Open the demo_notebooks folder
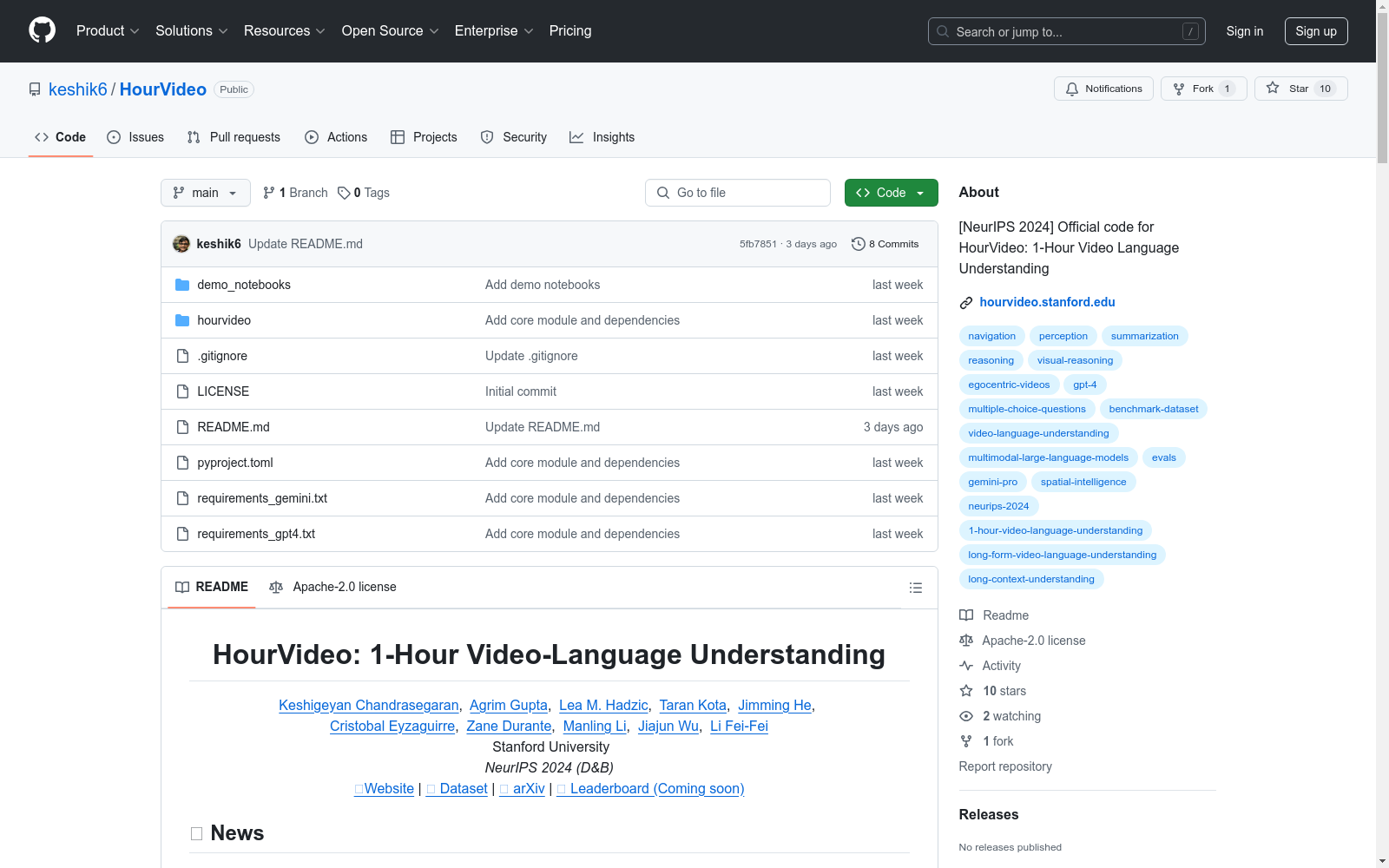This screenshot has width=1389, height=868. 243,285
